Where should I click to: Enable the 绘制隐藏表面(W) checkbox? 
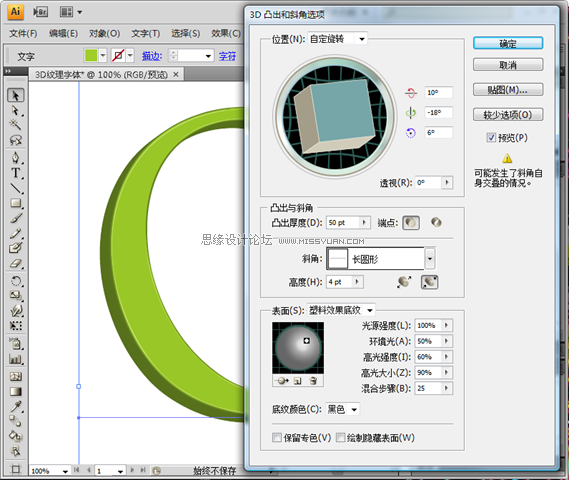(x=340, y=438)
